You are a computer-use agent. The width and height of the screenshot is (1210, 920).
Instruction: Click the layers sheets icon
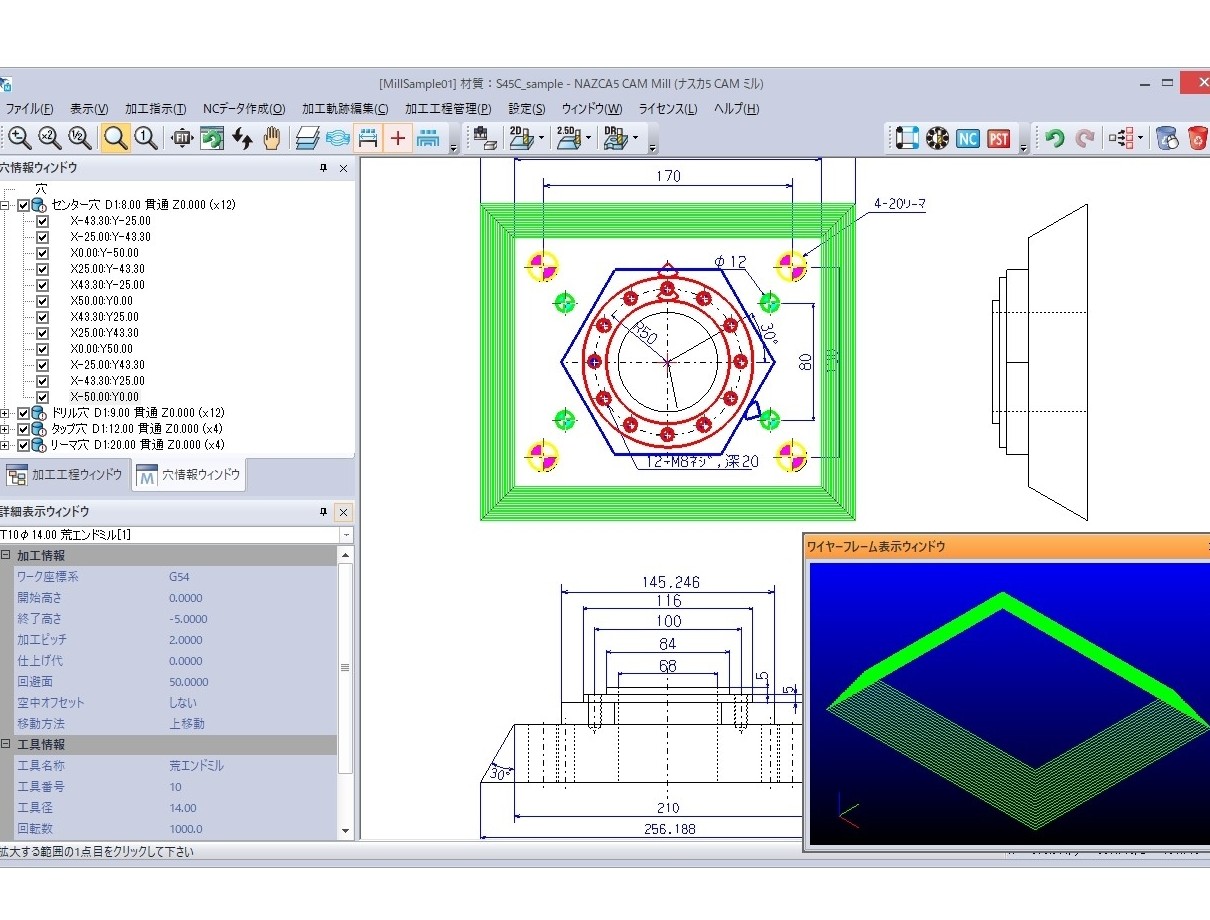point(307,139)
